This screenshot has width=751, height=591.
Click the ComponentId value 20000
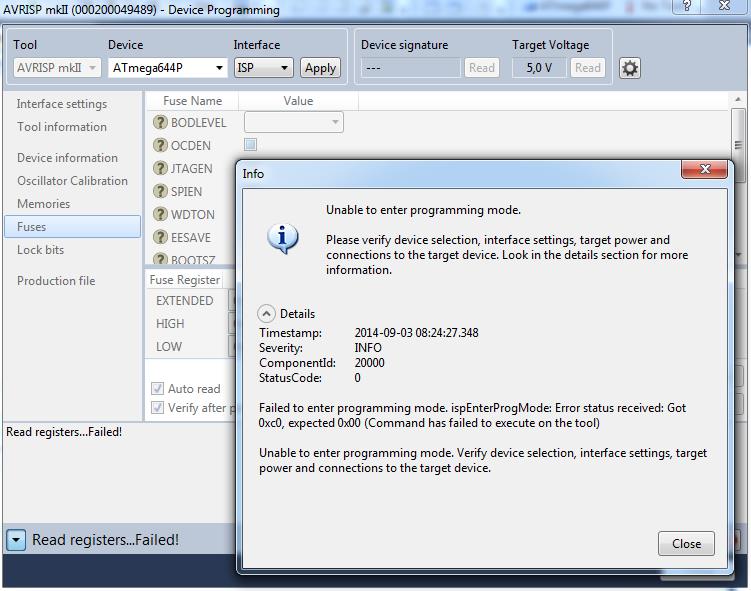[x=369, y=363]
